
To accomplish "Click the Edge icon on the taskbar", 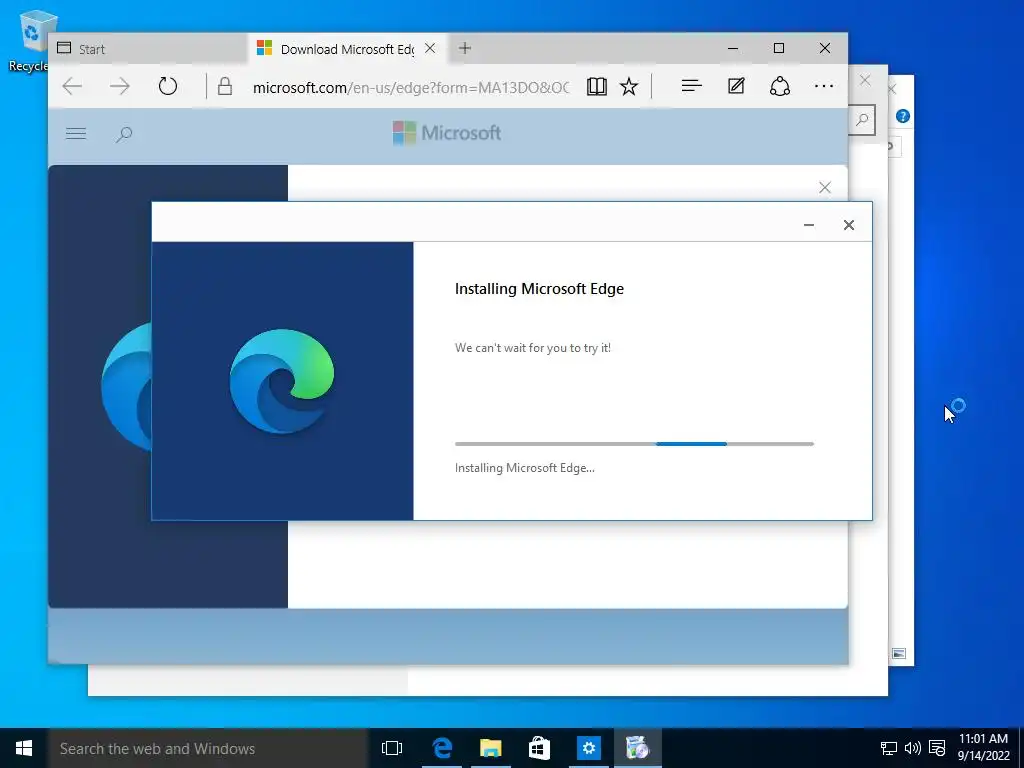I will click(442, 748).
